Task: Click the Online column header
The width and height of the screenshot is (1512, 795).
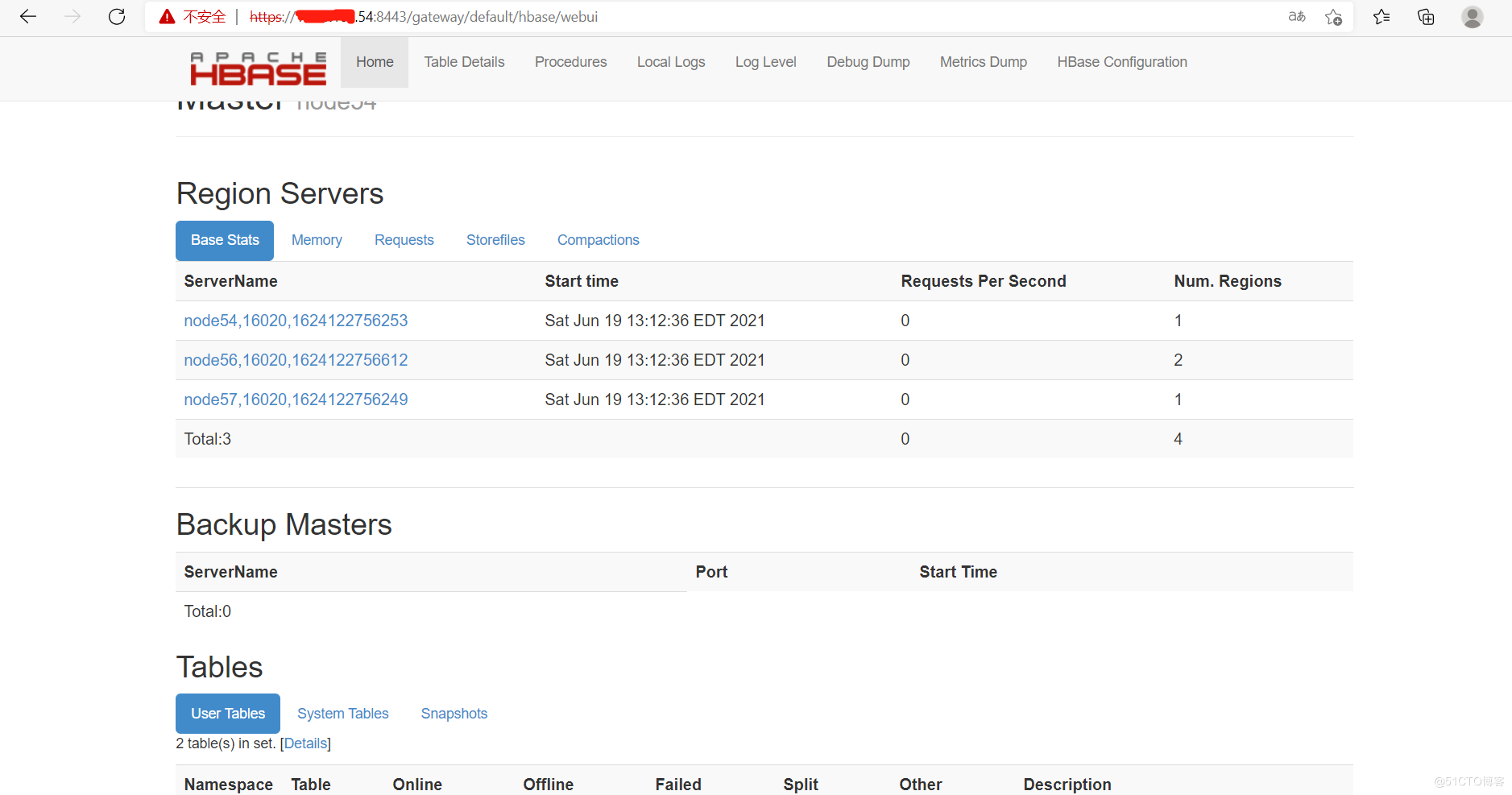Action: [x=417, y=785]
